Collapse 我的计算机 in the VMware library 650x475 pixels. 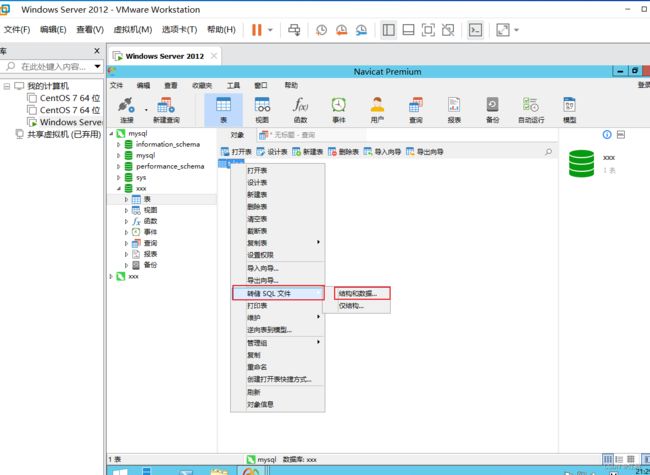pos(7,86)
